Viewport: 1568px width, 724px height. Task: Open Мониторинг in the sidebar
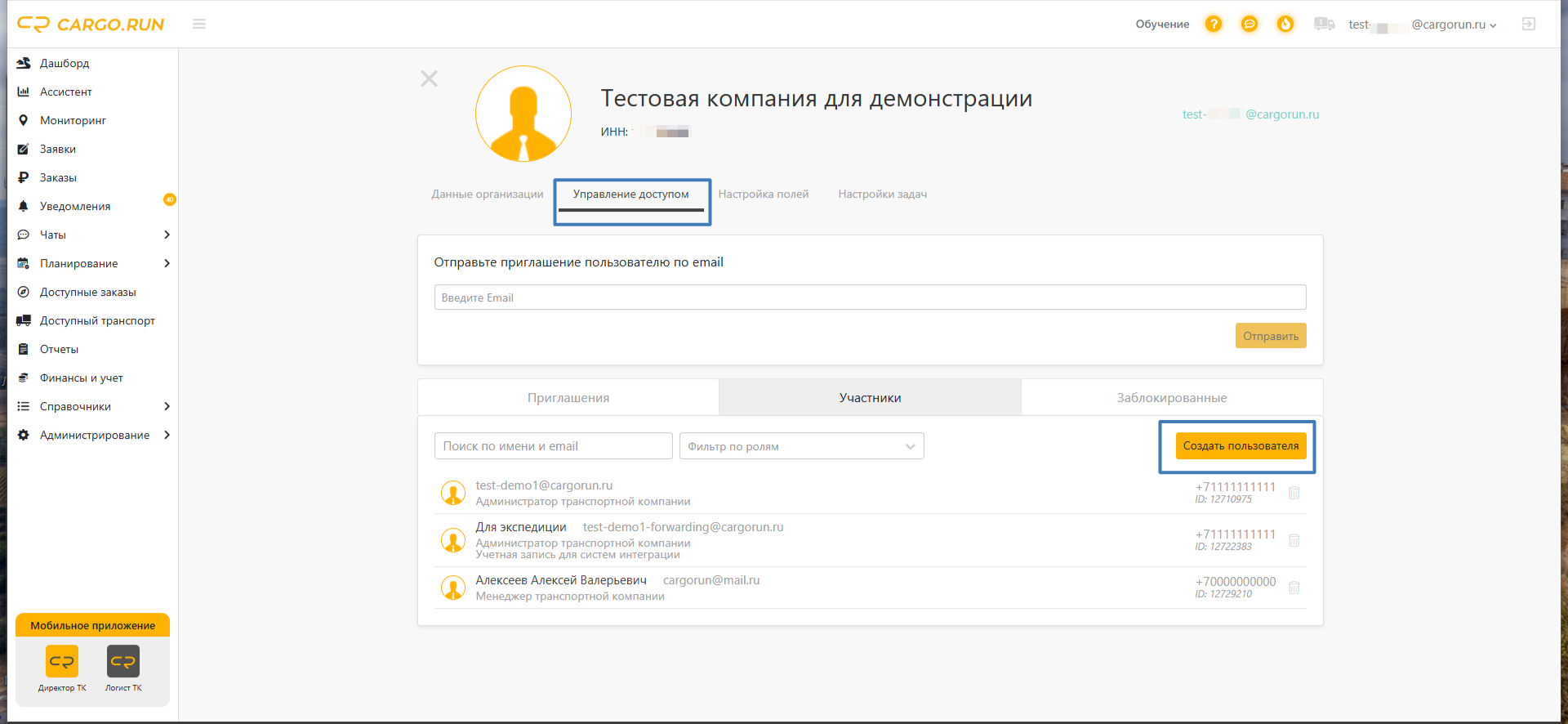coord(73,121)
